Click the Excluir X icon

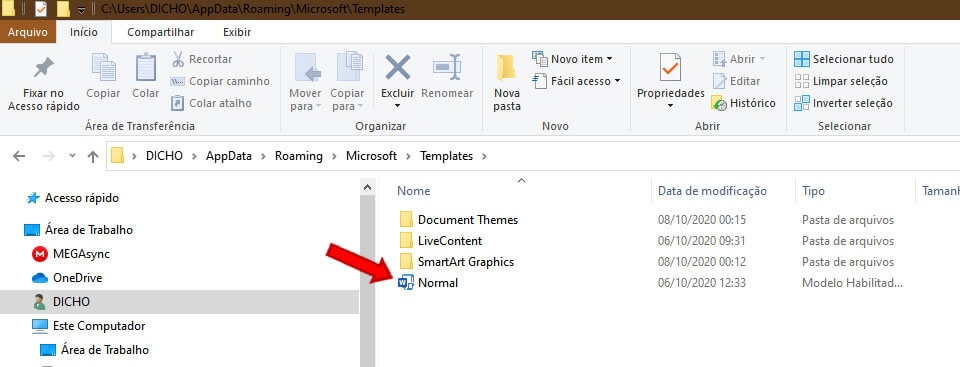397,67
